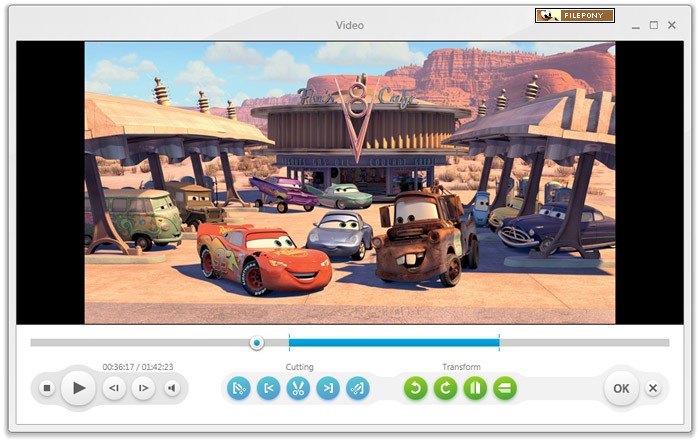Rotate the video clockwise

click(446, 388)
